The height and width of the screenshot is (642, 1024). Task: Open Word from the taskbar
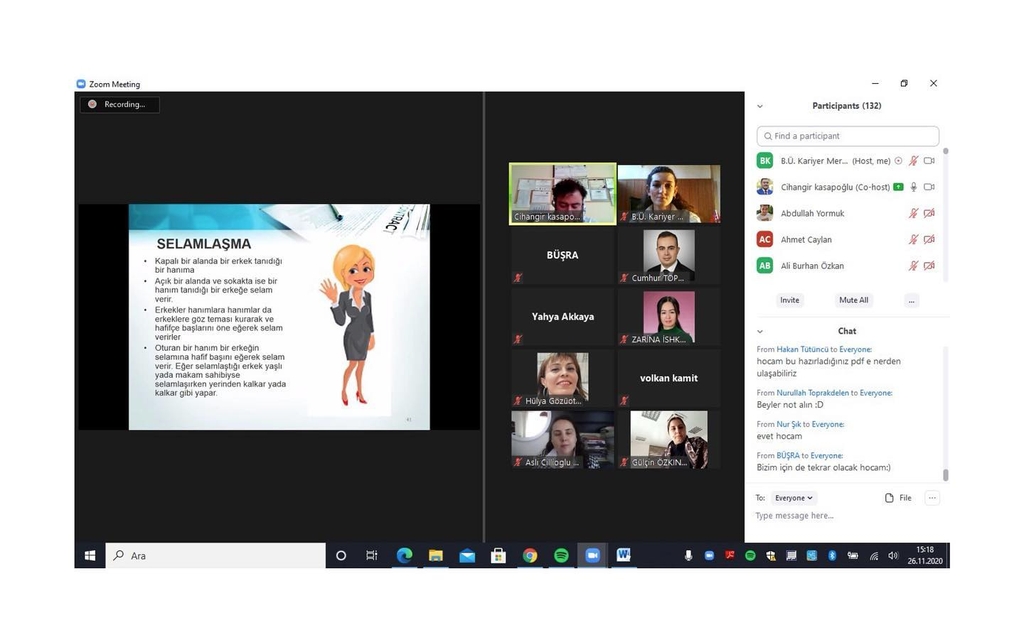tap(623, 555)
